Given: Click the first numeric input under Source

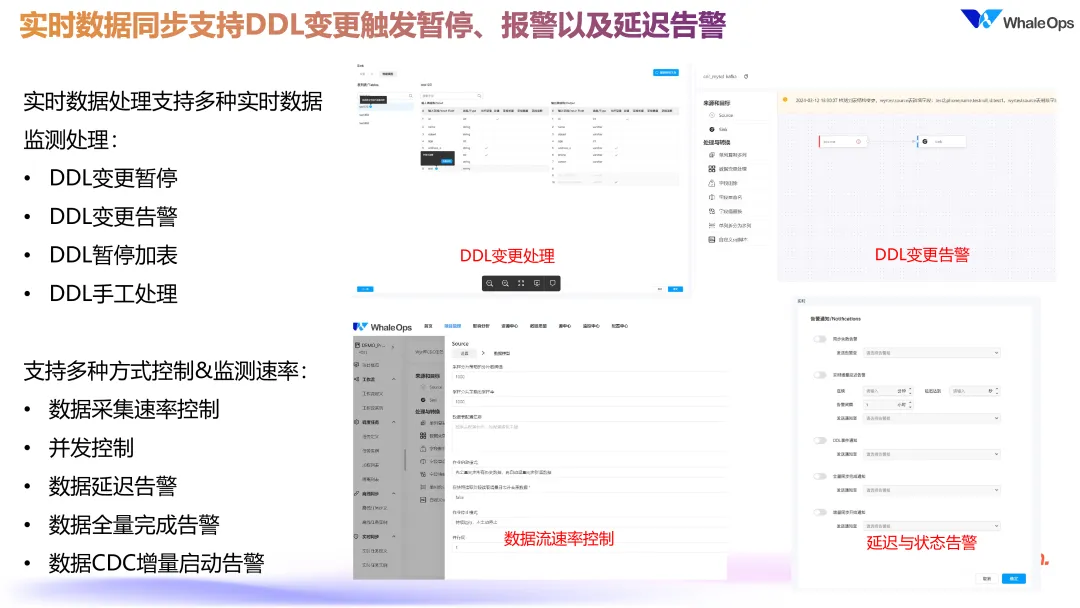Looking at the screenshot, I should click(589, 377).
